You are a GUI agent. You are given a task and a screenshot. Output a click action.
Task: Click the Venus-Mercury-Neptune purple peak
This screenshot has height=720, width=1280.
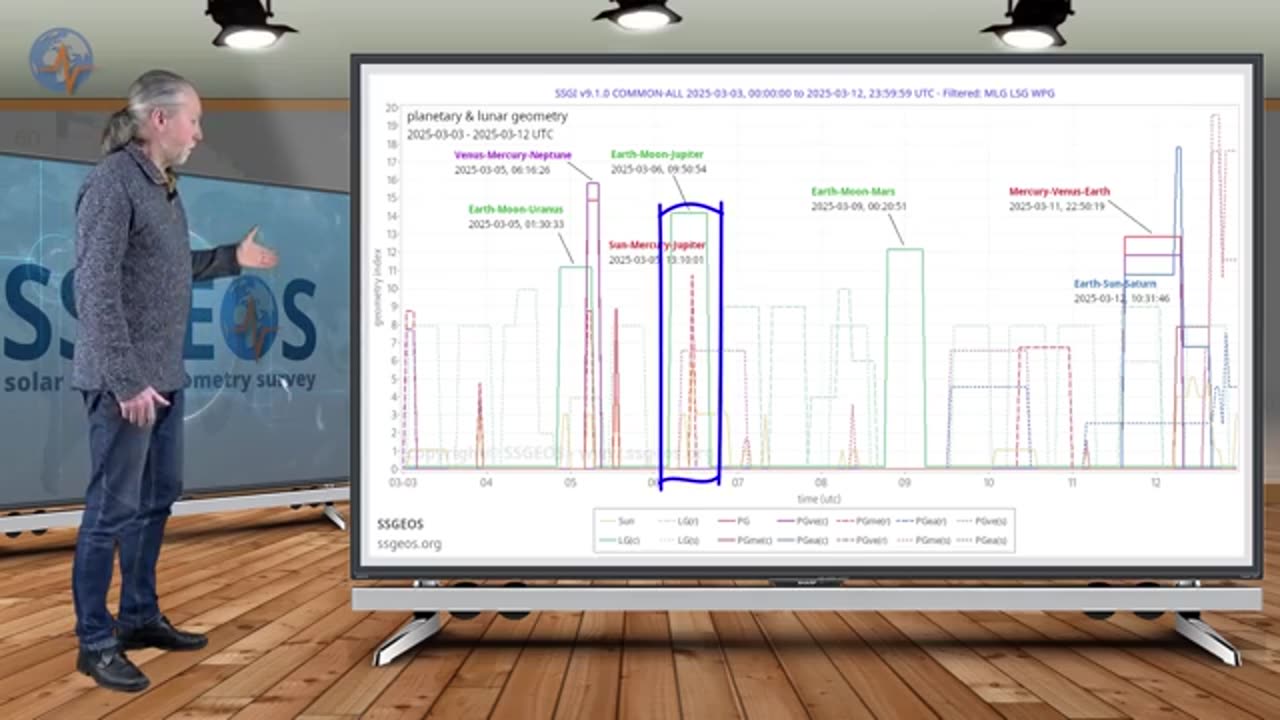(x=593, y=324)
